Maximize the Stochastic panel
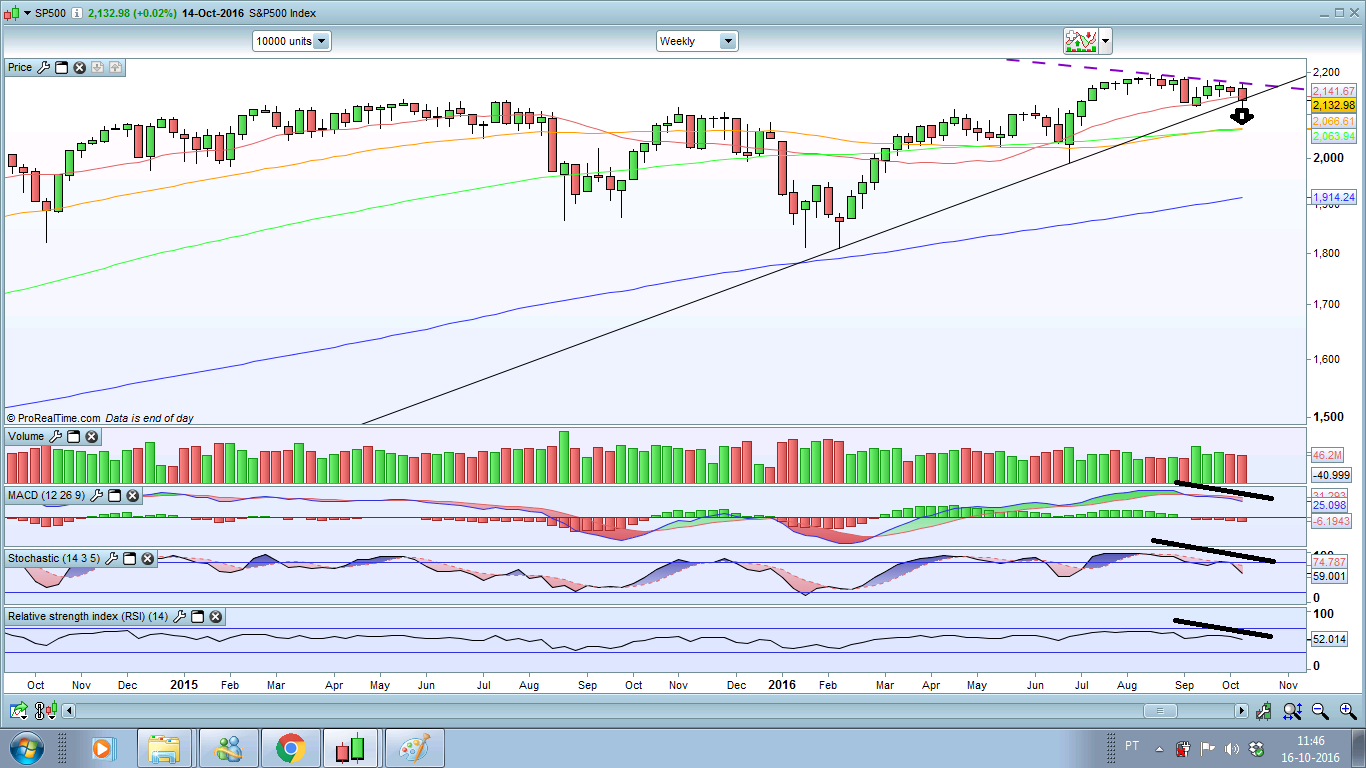 pos(129,558)
